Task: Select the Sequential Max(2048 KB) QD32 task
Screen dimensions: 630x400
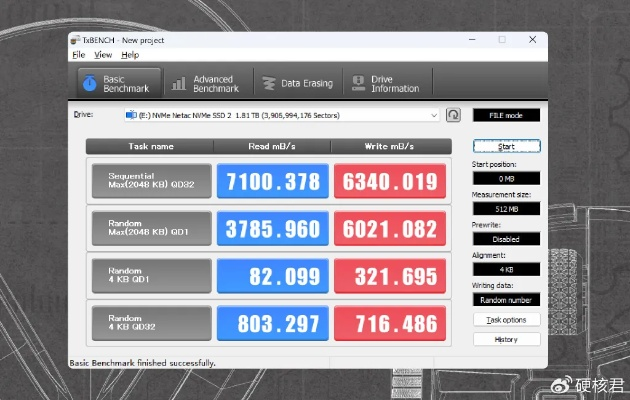Action: pos(151,181)
